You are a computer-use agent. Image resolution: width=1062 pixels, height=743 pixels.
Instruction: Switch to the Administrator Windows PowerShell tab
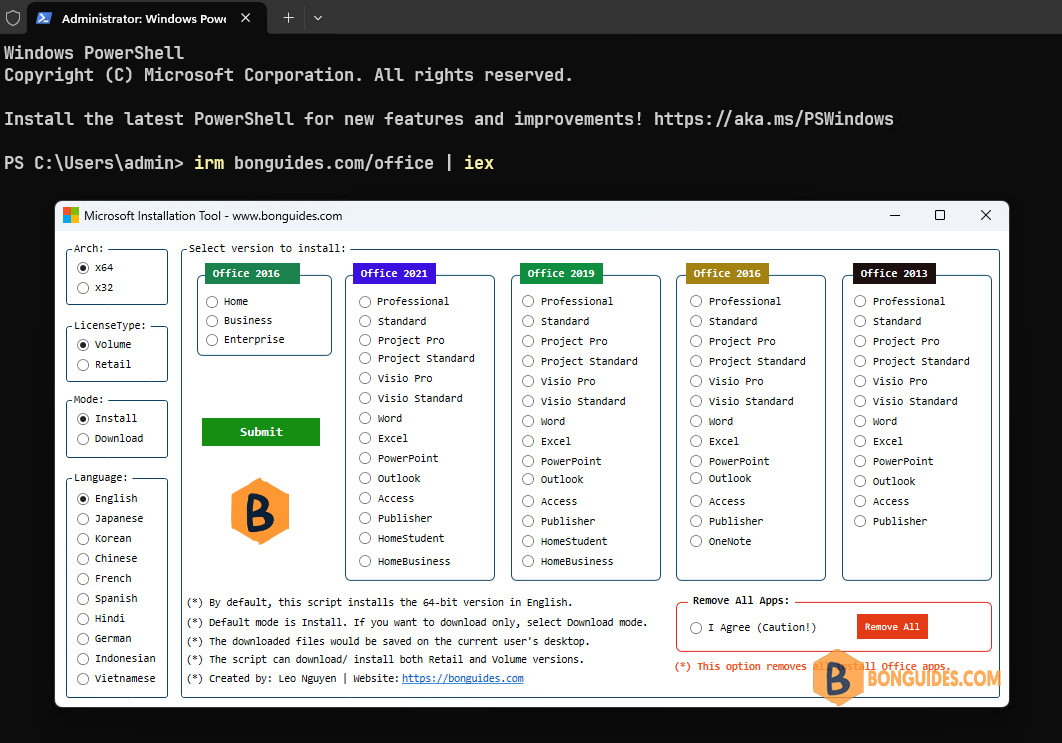(x=144, y=18)
